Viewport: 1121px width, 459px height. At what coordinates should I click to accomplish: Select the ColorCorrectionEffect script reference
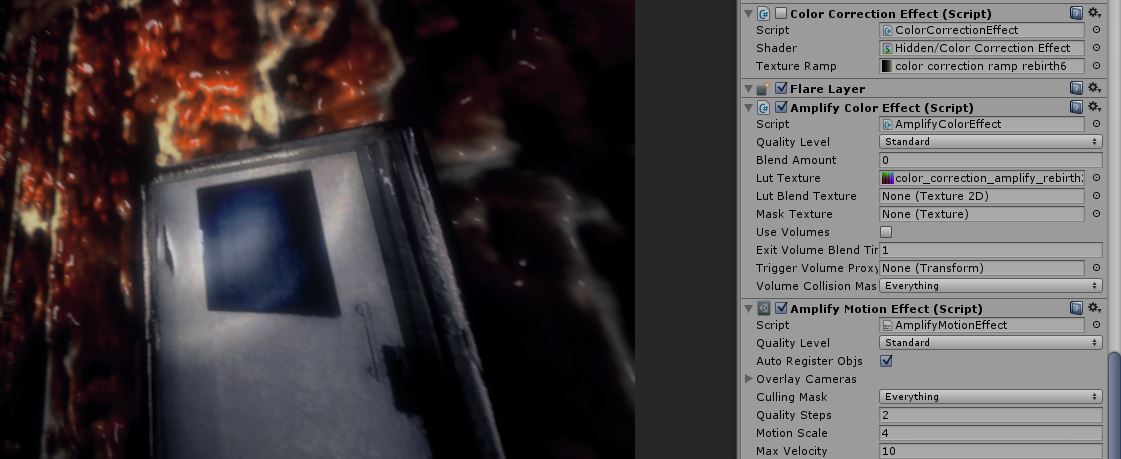point(982,30)
